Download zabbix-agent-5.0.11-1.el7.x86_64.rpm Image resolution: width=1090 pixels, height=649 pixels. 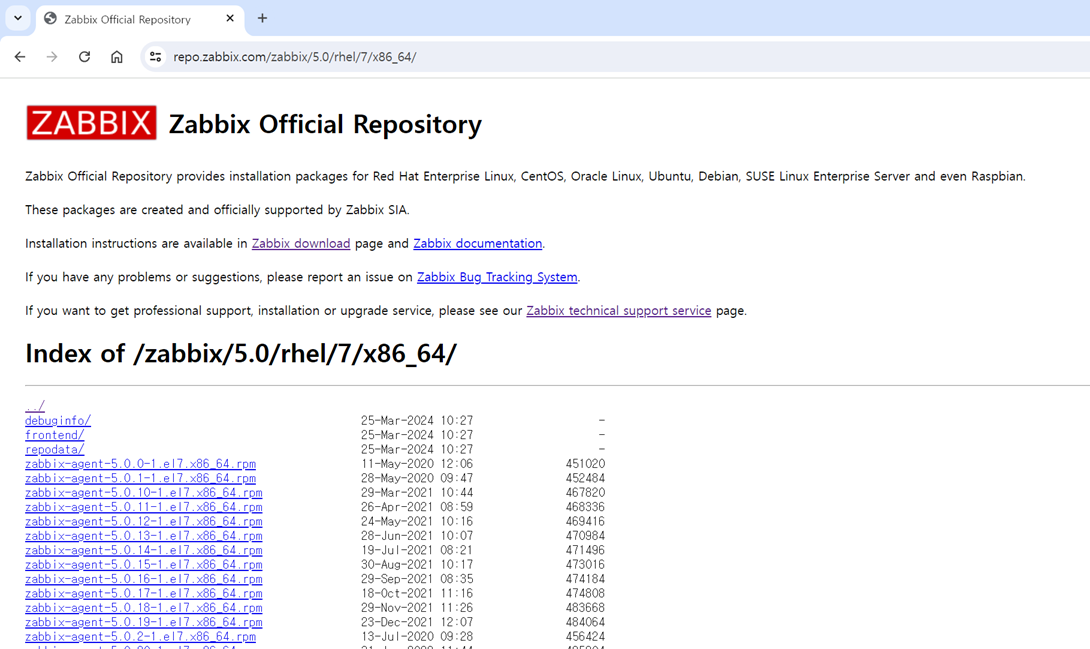point(144,507)
